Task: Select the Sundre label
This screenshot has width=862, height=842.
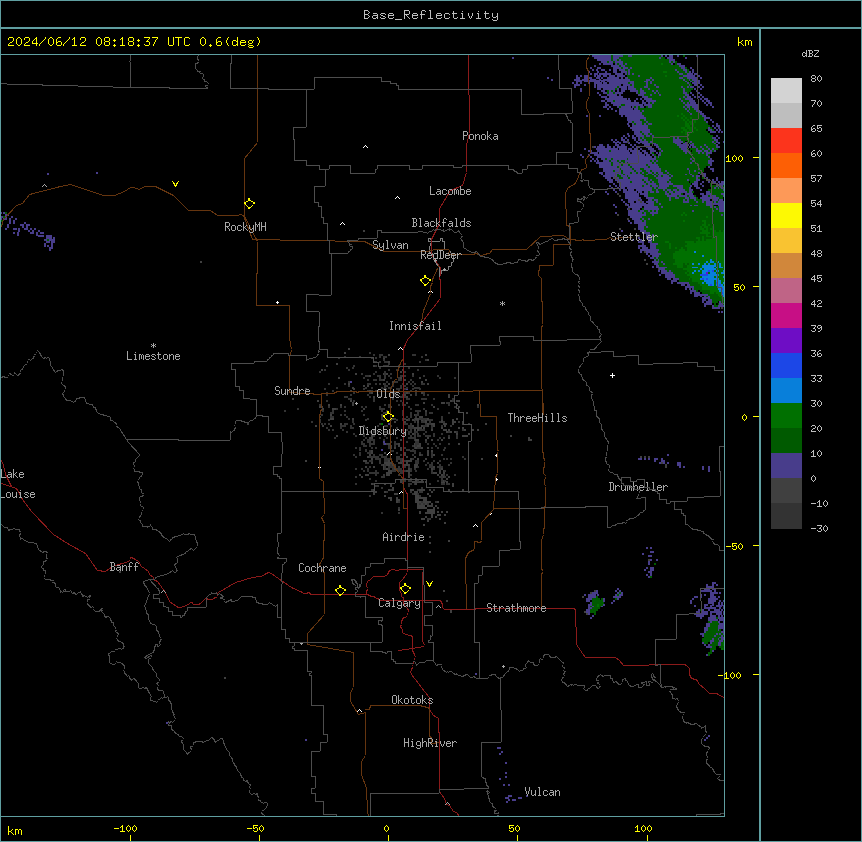Action: pos(292,391)
